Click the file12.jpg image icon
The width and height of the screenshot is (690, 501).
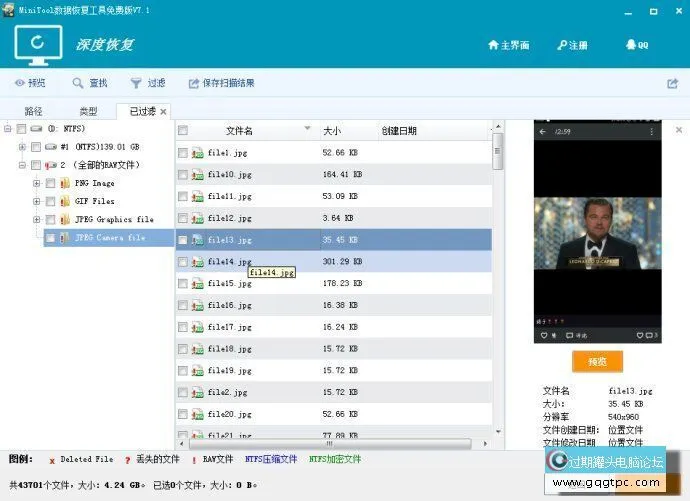pyautogui.click(x=197, y=218)
